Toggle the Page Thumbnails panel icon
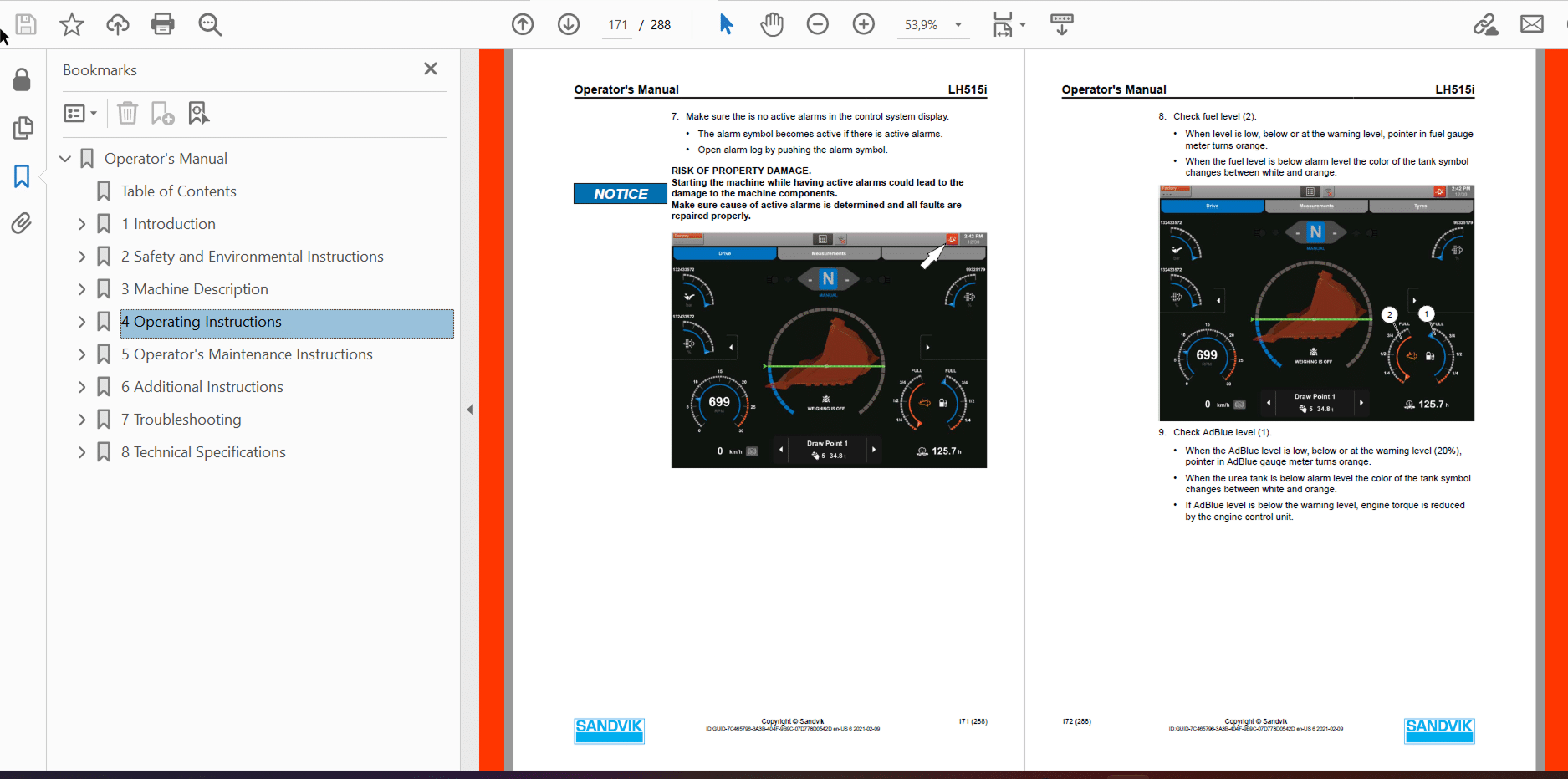This screenshot has height=779, width=1568. click(23, 128)
